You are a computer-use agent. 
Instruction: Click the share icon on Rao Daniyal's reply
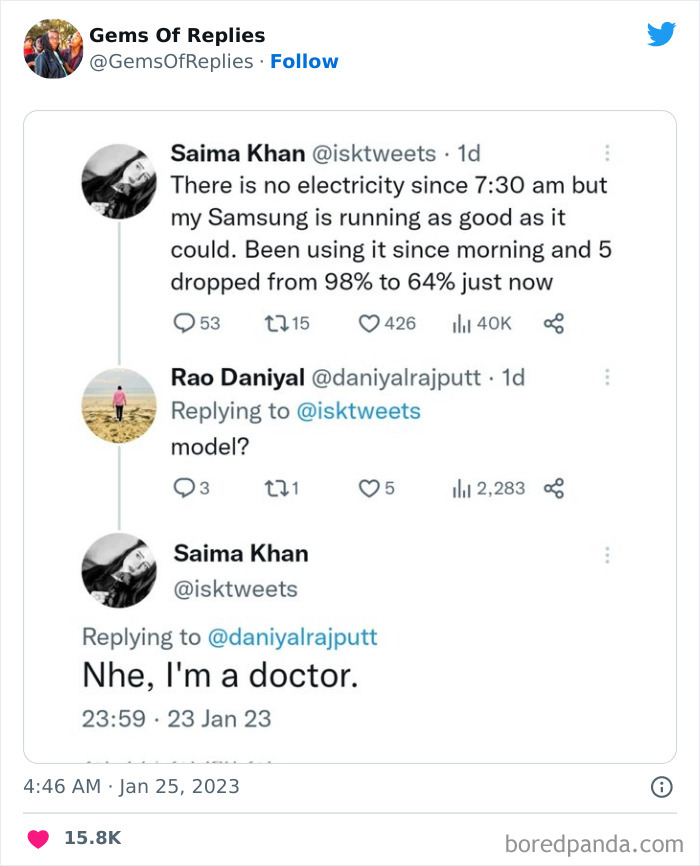[x=553, y=487]
